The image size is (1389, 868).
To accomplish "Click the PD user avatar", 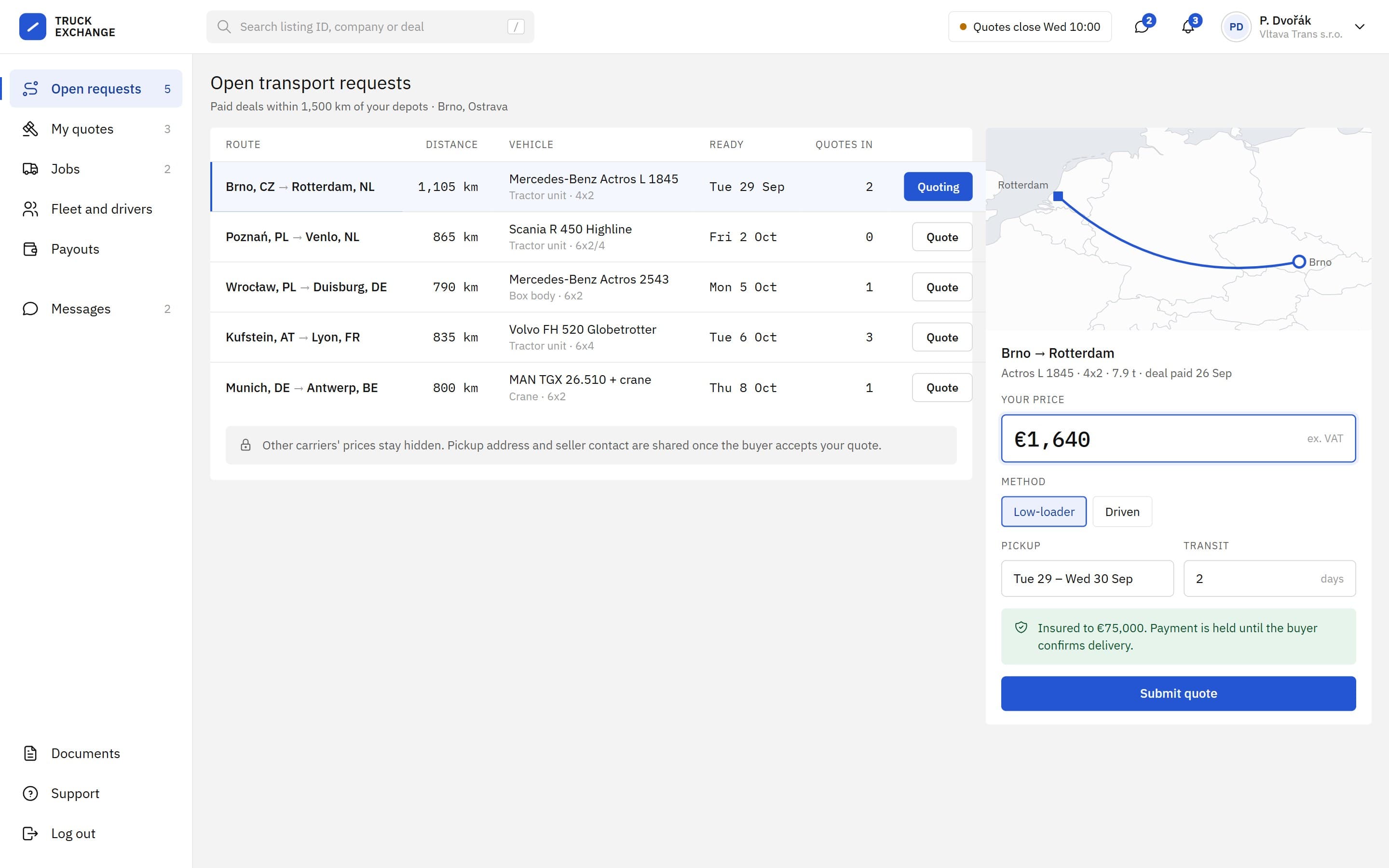I will click(x=1236, y=27).
